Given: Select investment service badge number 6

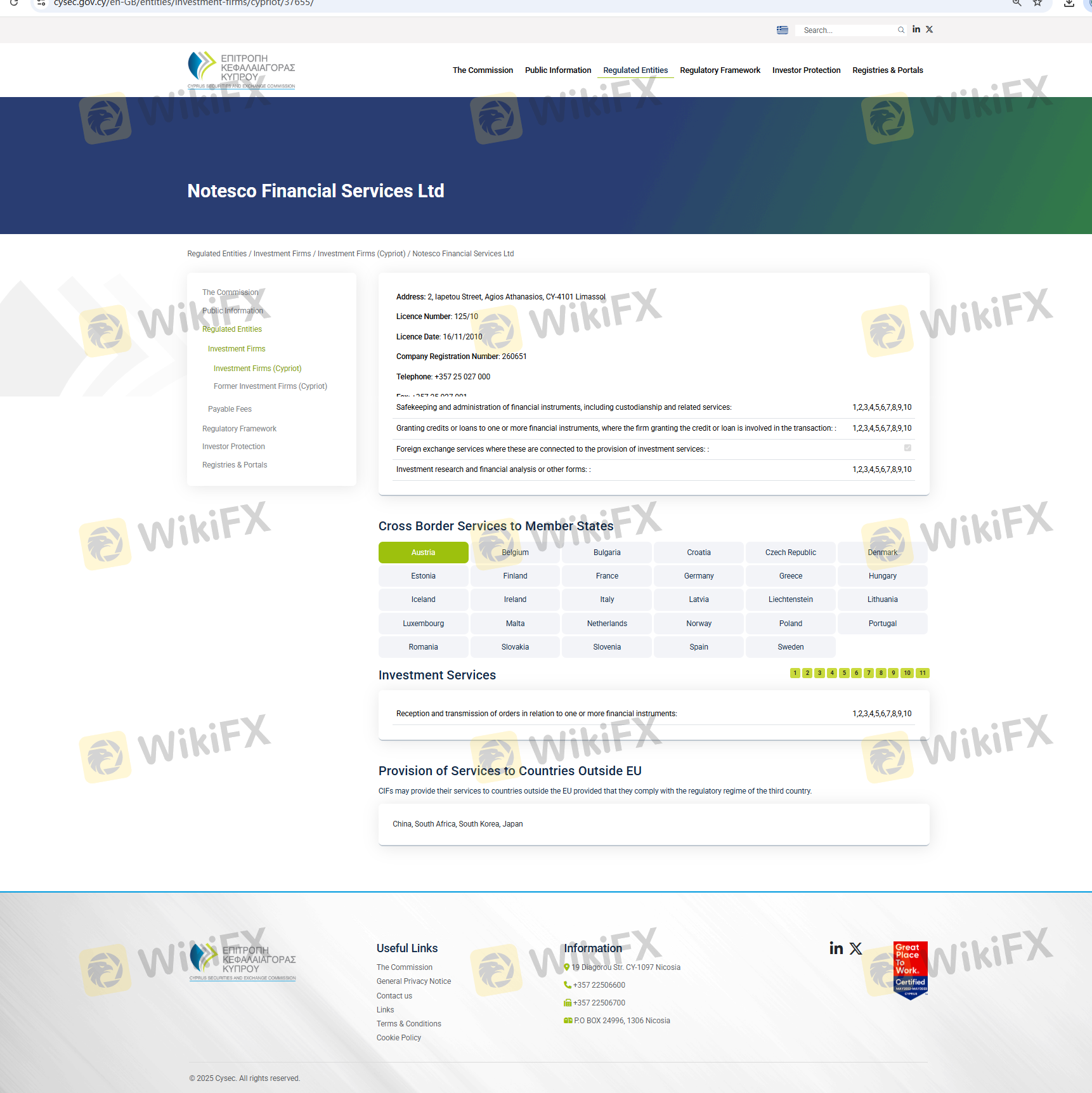Looking at the screenshot, I should click(x=857, y=673).
